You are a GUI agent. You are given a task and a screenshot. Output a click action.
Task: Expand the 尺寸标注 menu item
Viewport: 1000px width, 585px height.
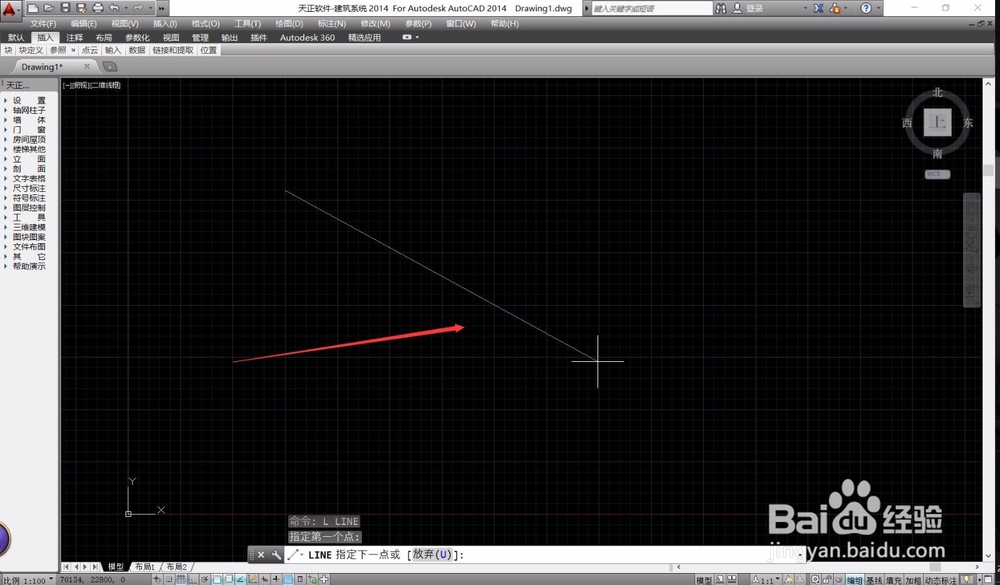point(29,188)
